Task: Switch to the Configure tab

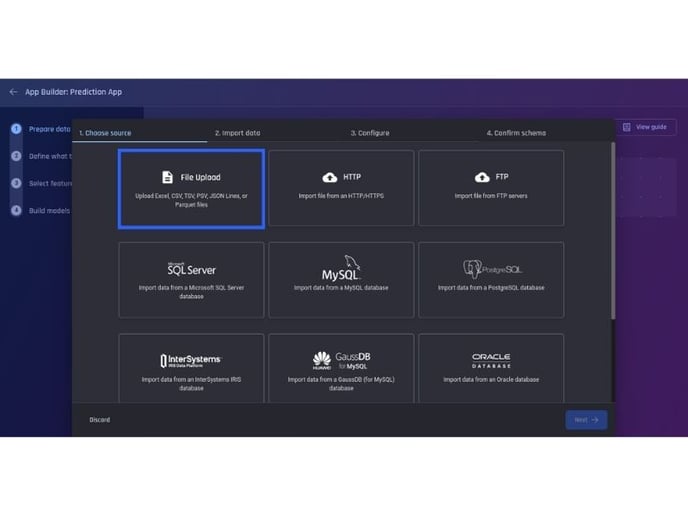Action: [370, 133]
